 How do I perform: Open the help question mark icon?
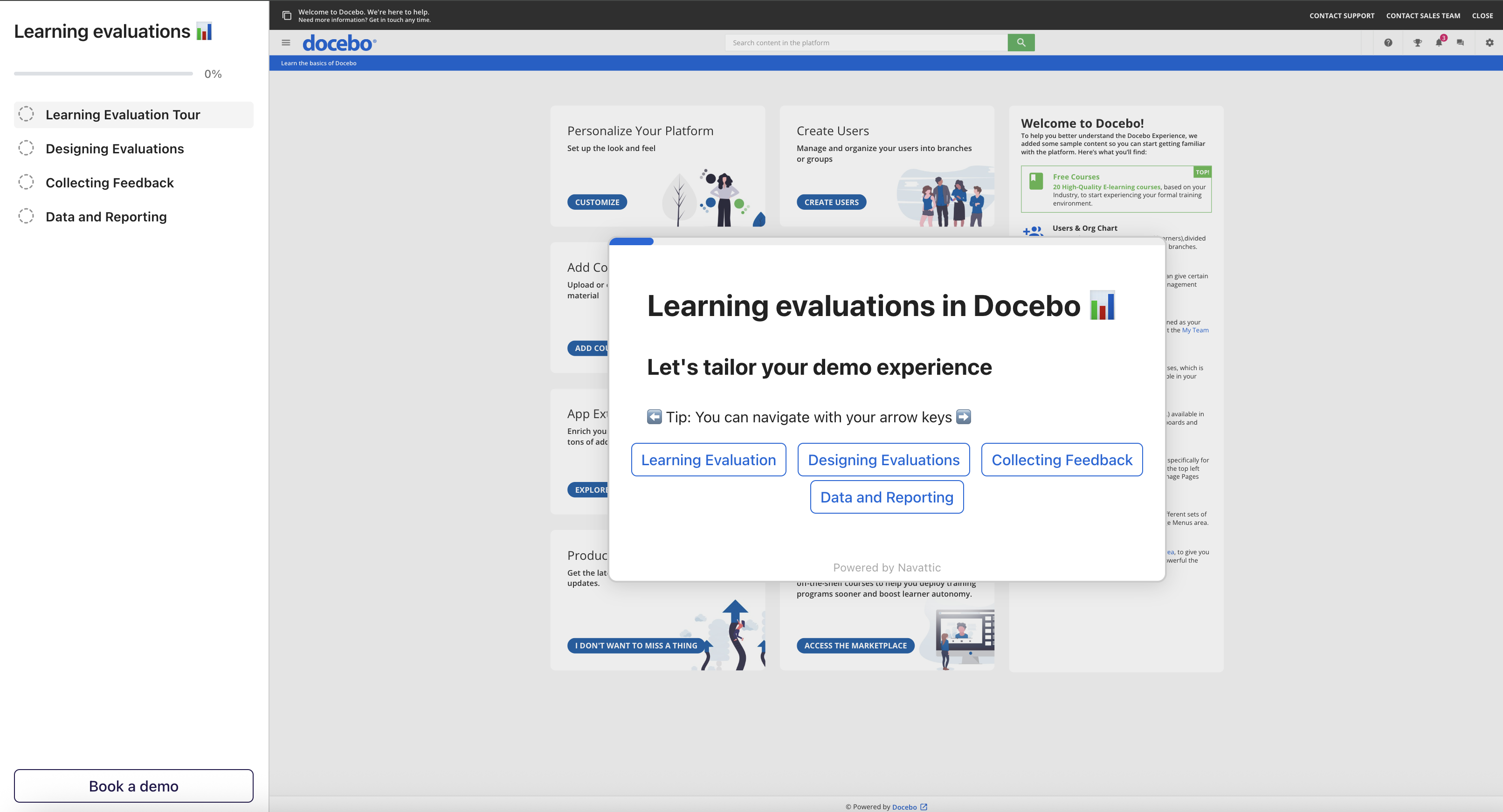(1388, 42)
